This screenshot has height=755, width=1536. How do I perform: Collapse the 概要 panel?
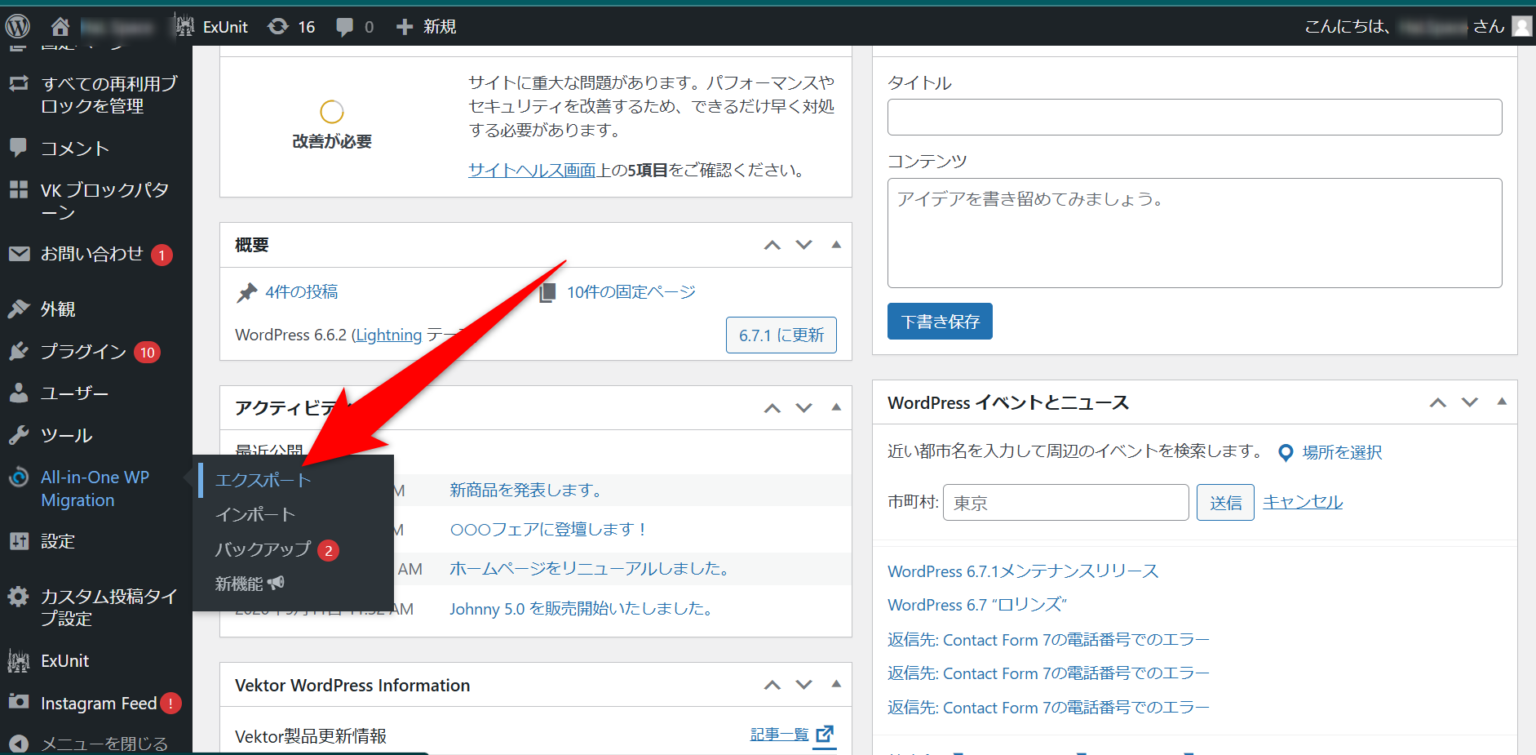coord(836,244)
